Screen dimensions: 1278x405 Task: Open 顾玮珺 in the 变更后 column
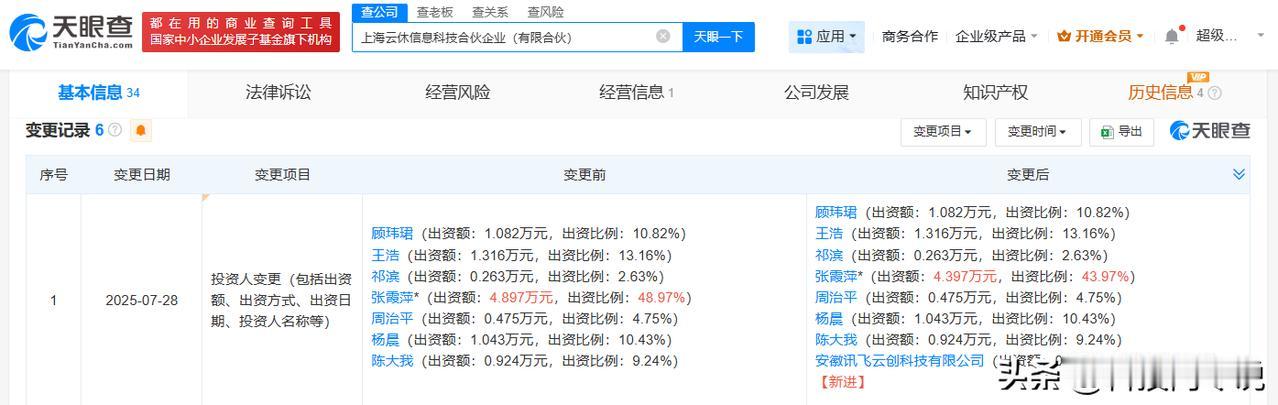pos(836,212)
